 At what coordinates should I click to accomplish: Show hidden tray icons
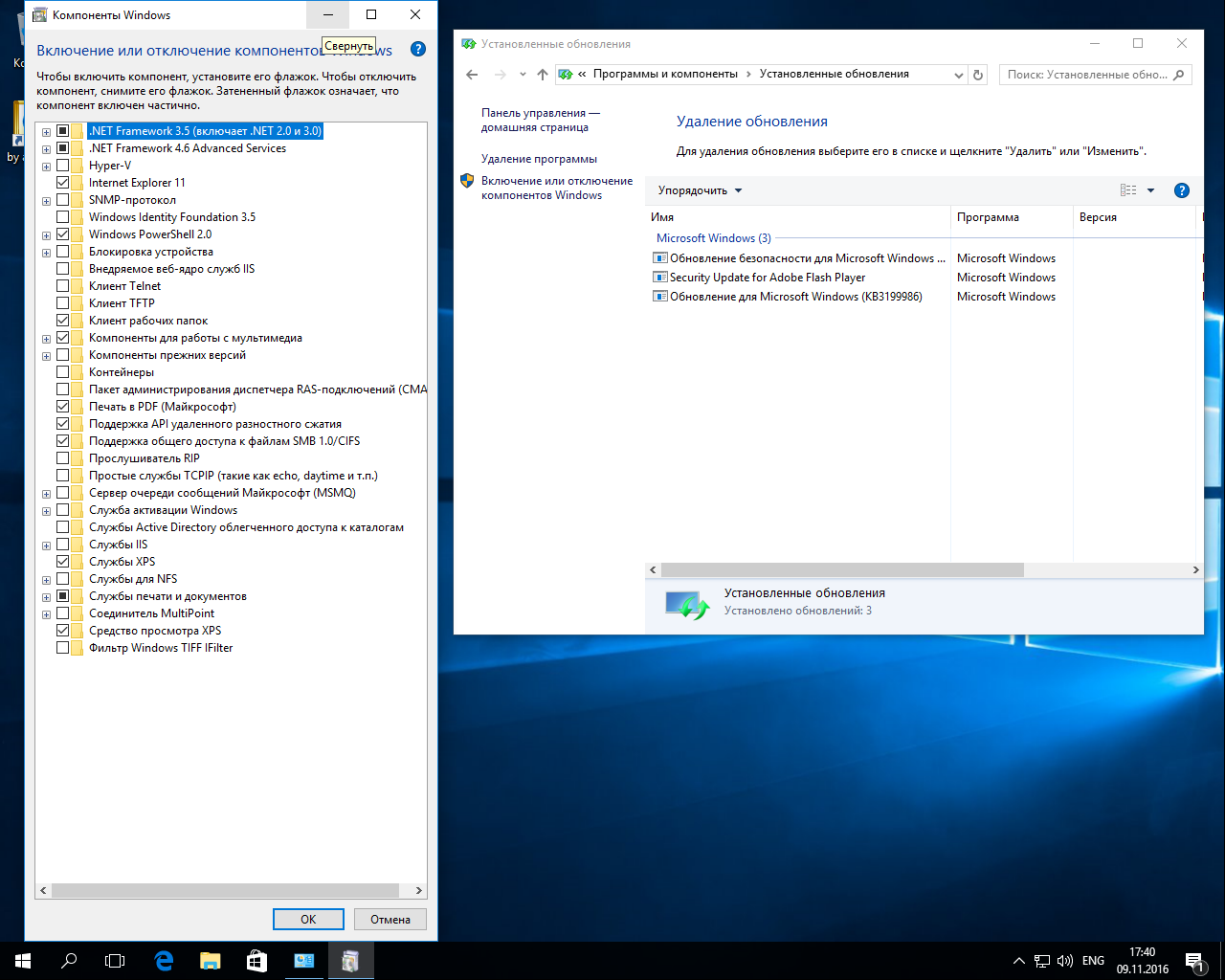1018,961
